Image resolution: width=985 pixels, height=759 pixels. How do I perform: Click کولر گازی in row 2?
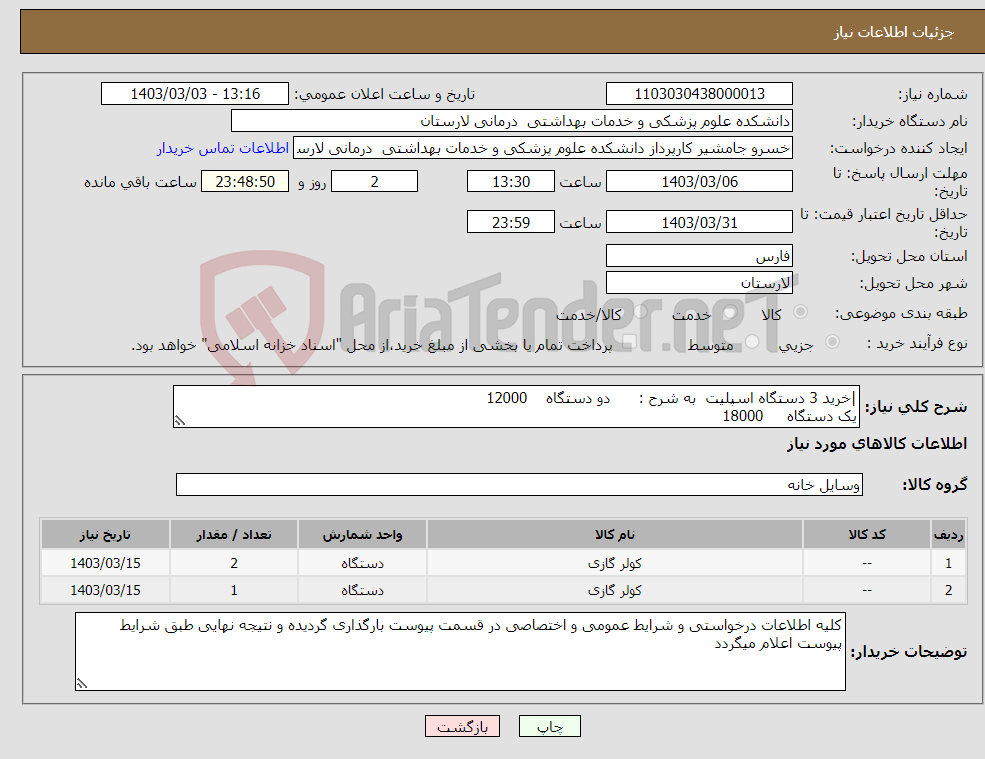tap(615, 591)
